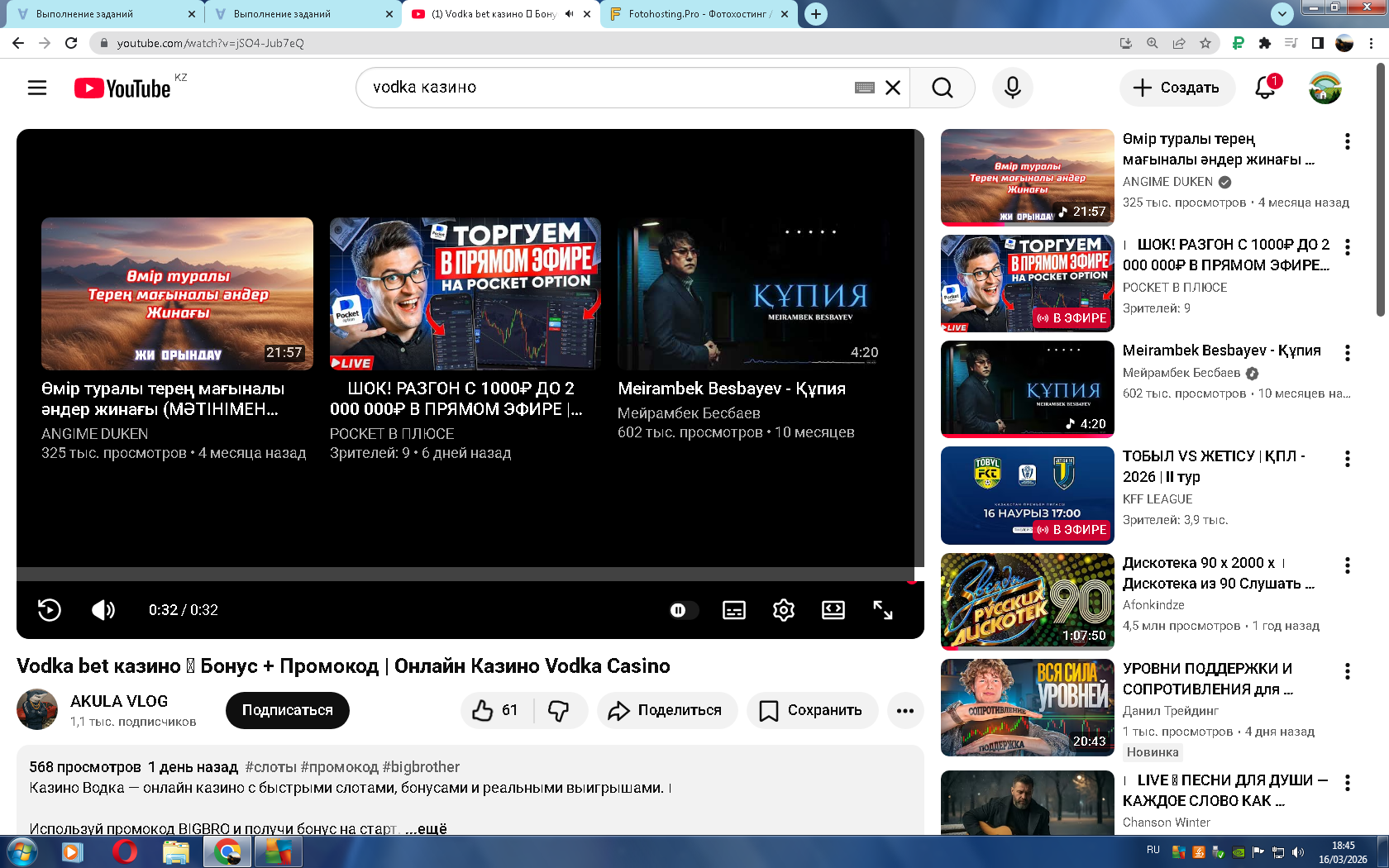Image resolution: width=1389 pixels, height=868 pixels.
Task: Open the YouTube guide hamburger menu
Action: point(37,88)
